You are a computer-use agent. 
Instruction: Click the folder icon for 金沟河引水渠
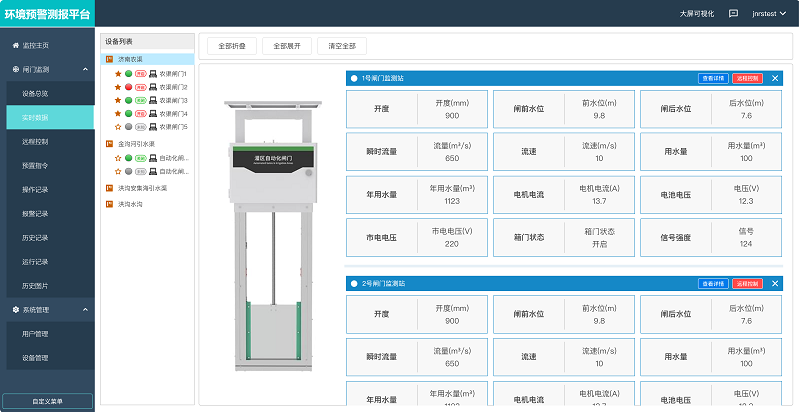[x=110, y=144]
